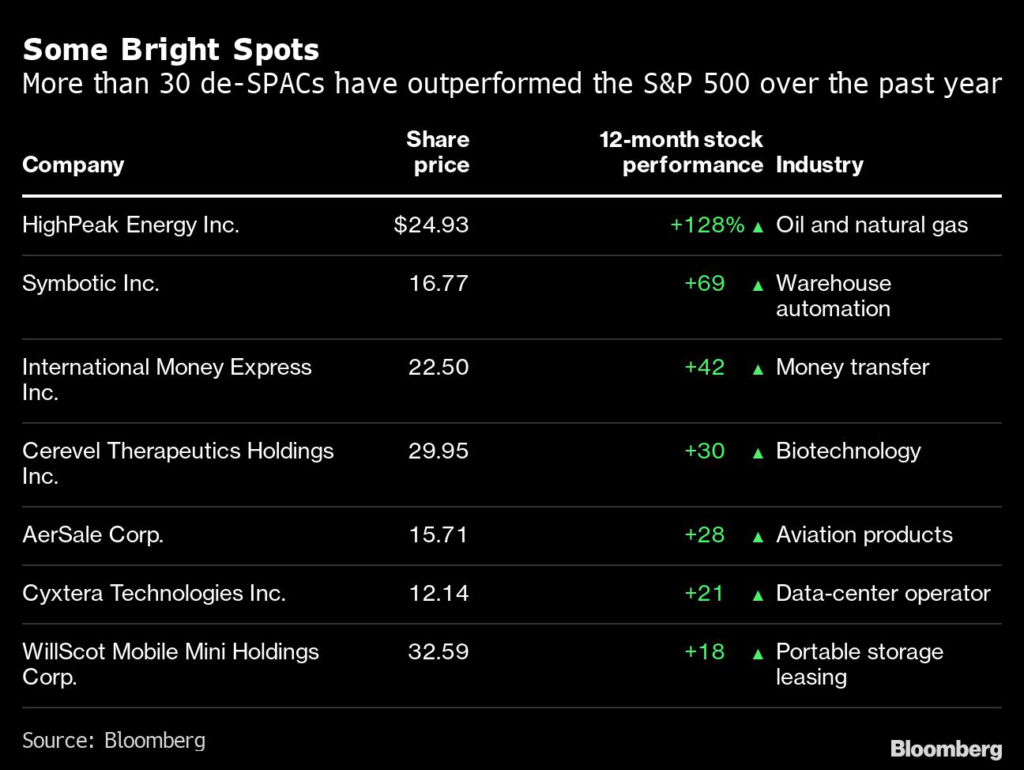Click the green up arrow beside +128%
This screenshot has height=770, width=1024.
[x=758, y=227]
